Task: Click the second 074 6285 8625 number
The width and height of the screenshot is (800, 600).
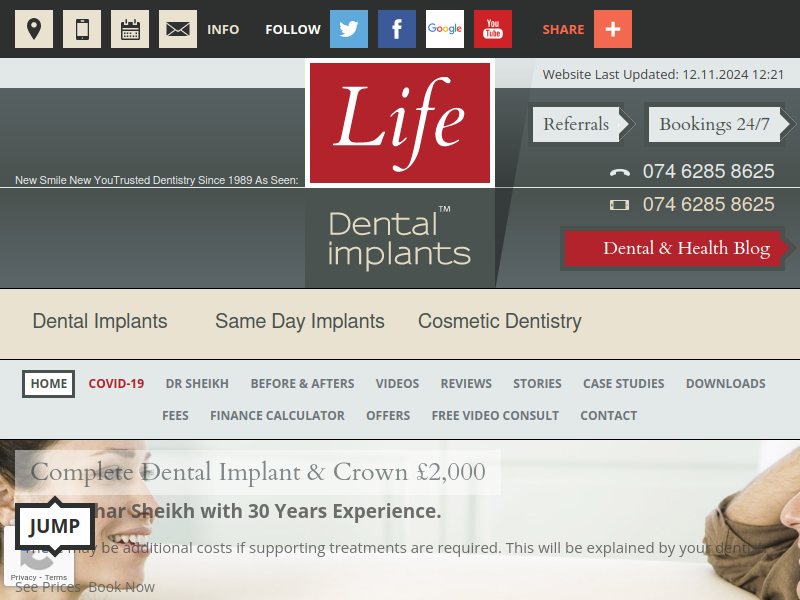Action: (709, 204)
